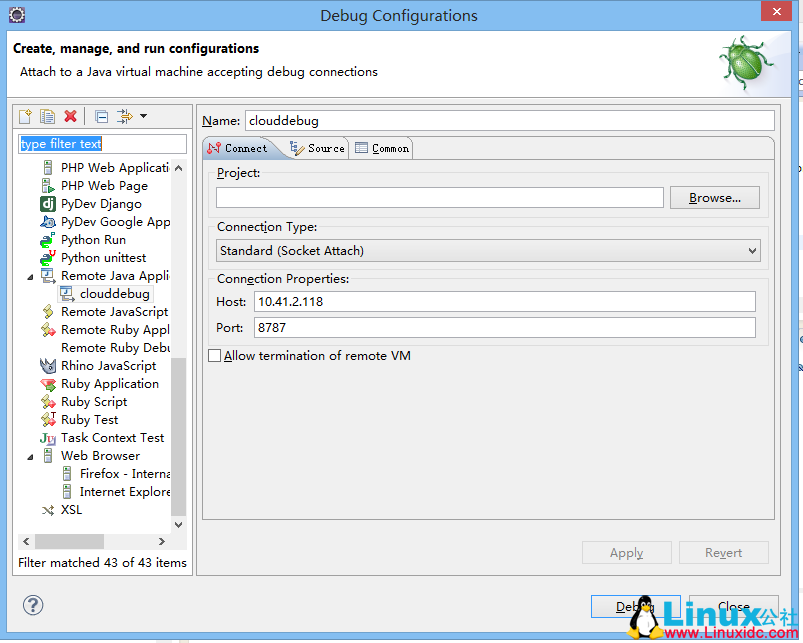
Task: Select the PyDev Django launch type icon
Action: pyautogui.click(x=46, y=203)
